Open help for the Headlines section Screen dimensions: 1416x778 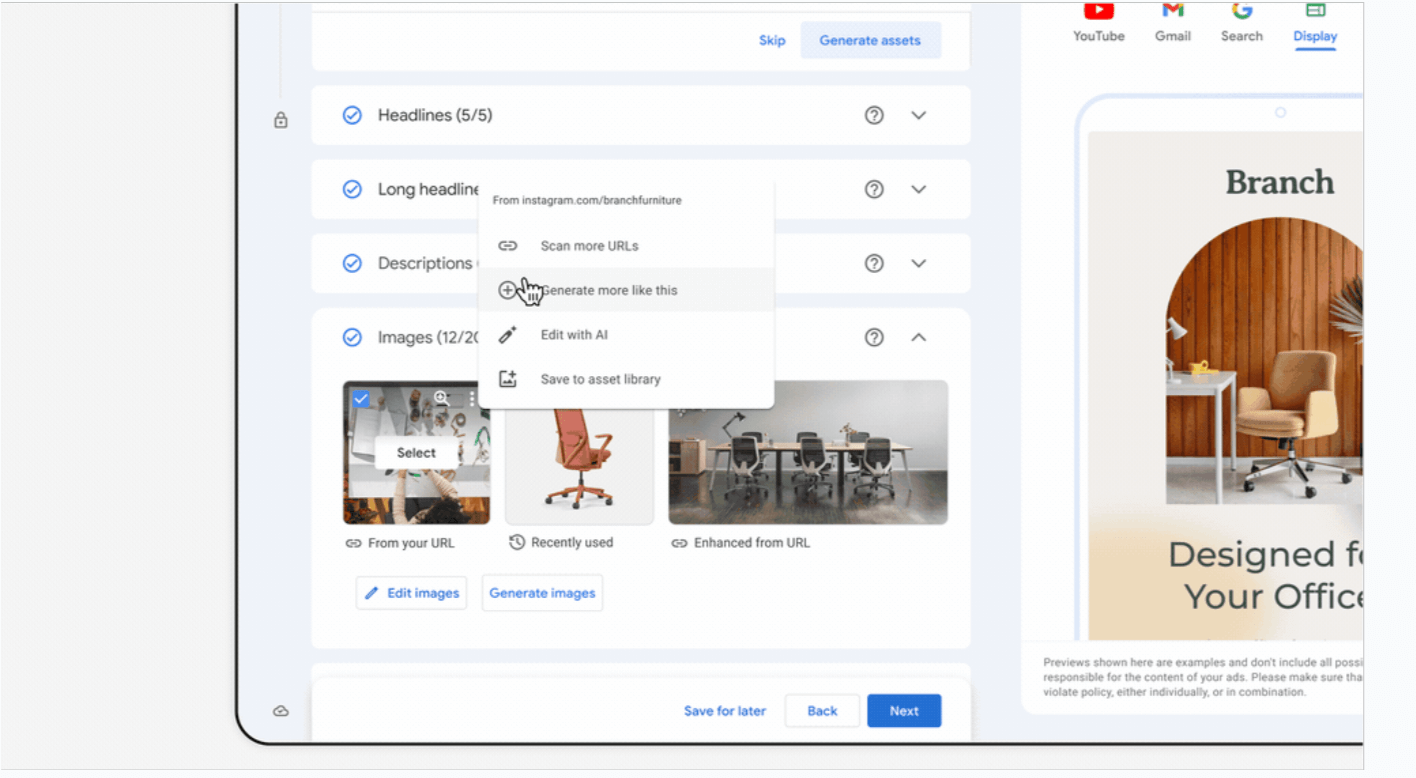click(x=874, y=115)
